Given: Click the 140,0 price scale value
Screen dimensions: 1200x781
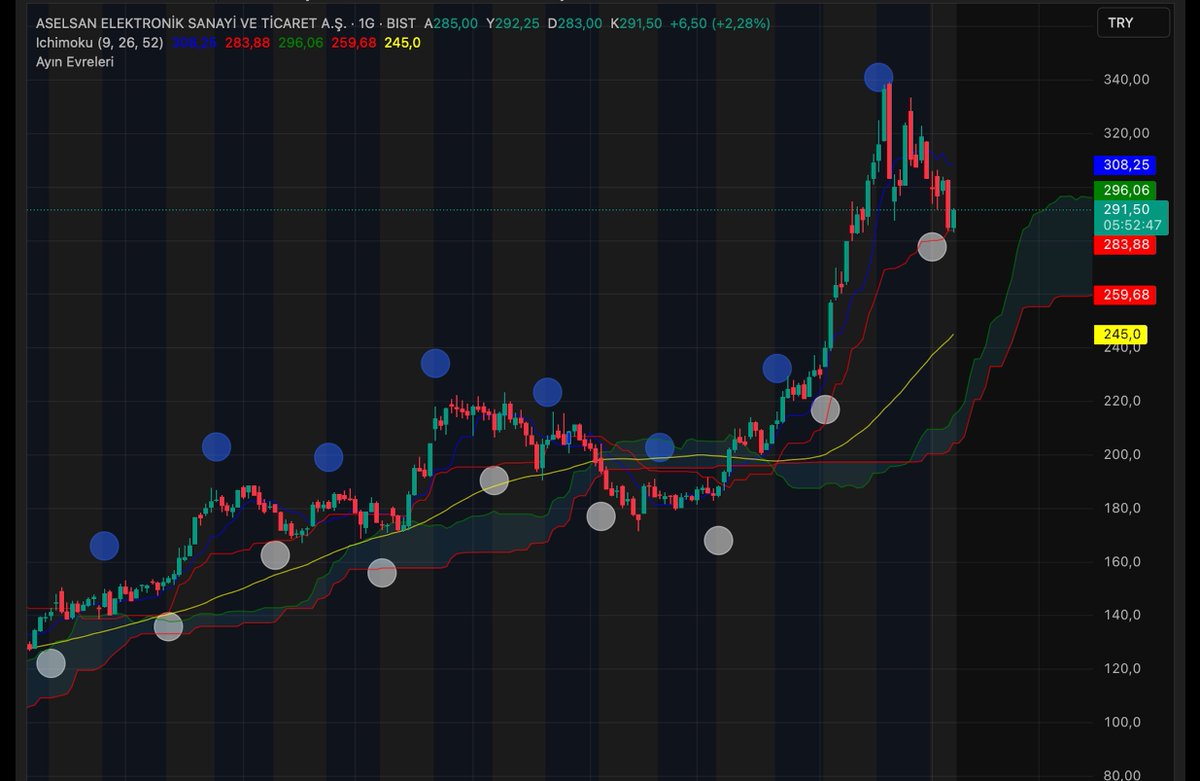Looking at the screenshot, I should [1122, 615].
